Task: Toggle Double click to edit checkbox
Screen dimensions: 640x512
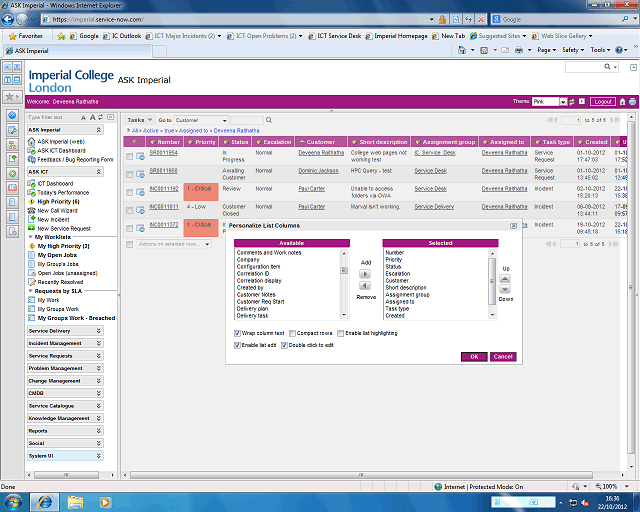Action: tap(286, 344)
